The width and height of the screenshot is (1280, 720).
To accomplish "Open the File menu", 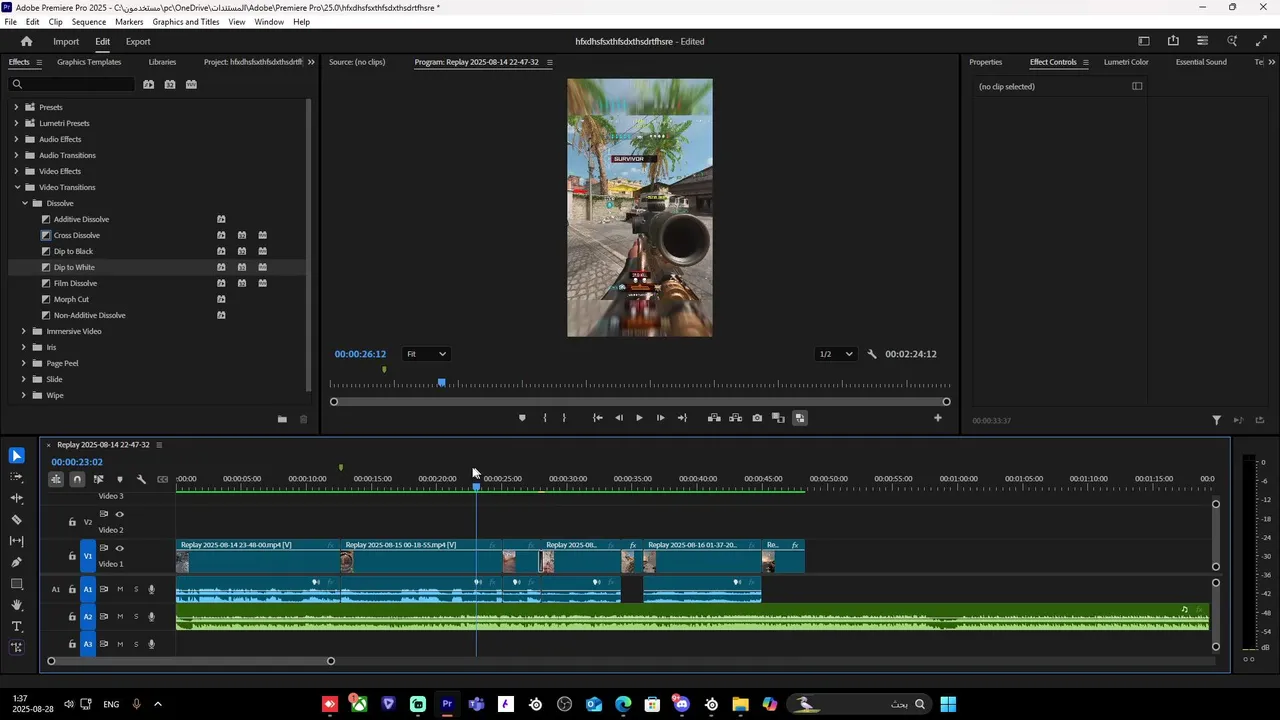I will (x=10, y=22).
